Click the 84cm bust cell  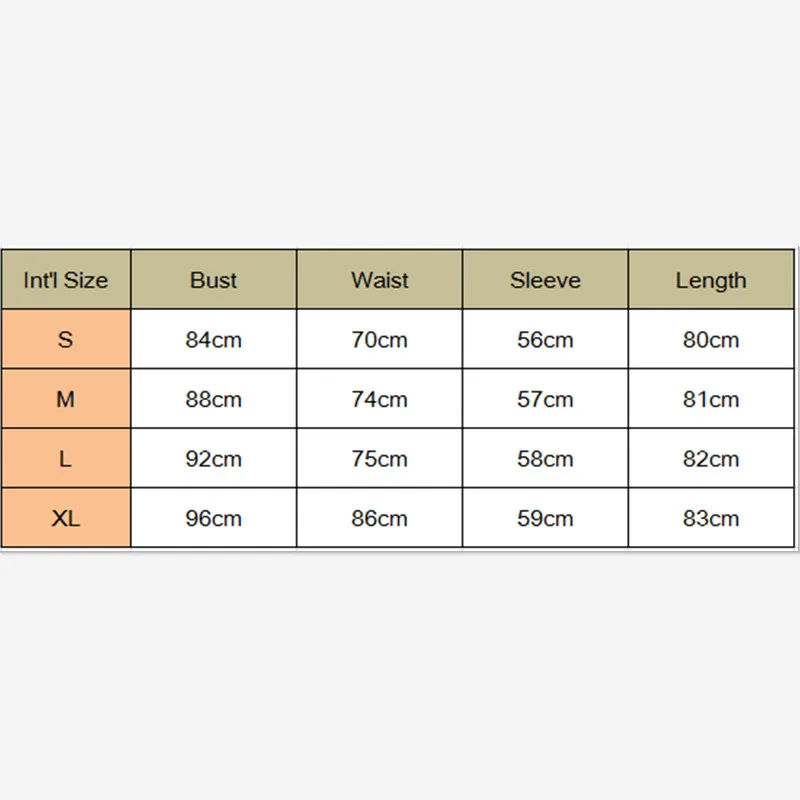[214, 339]
